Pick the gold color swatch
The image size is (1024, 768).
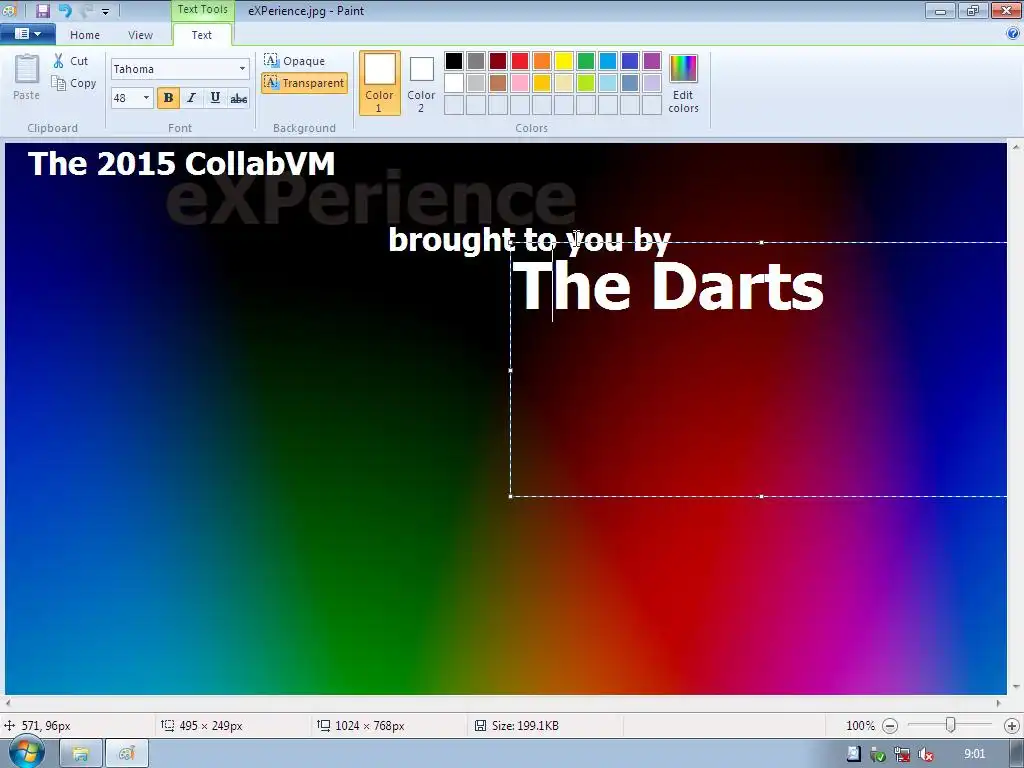click(542, 83)
